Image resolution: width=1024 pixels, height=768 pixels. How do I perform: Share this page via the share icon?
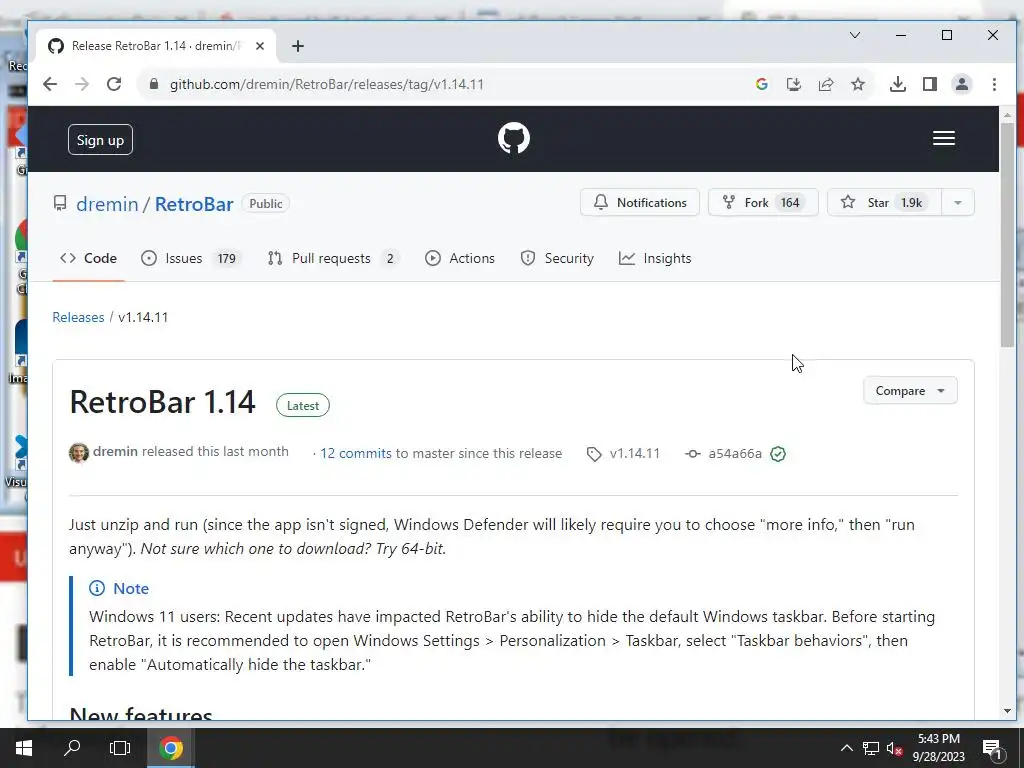coord(826,84)
